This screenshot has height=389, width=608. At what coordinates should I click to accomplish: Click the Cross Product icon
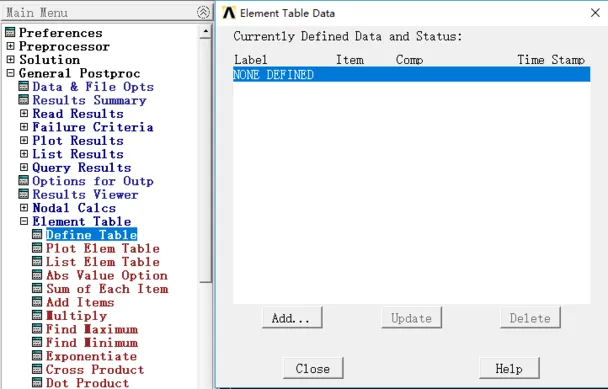[37, 369]
